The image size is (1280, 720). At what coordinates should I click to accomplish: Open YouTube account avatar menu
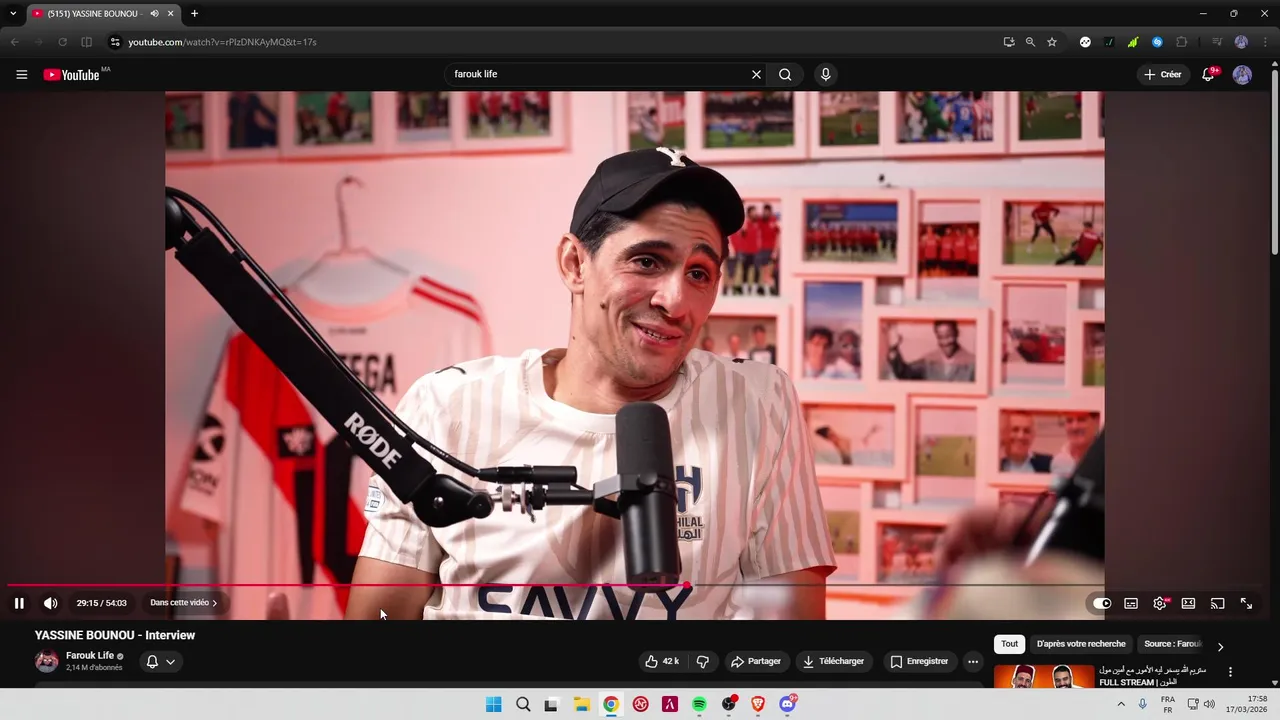point(1242,75)
